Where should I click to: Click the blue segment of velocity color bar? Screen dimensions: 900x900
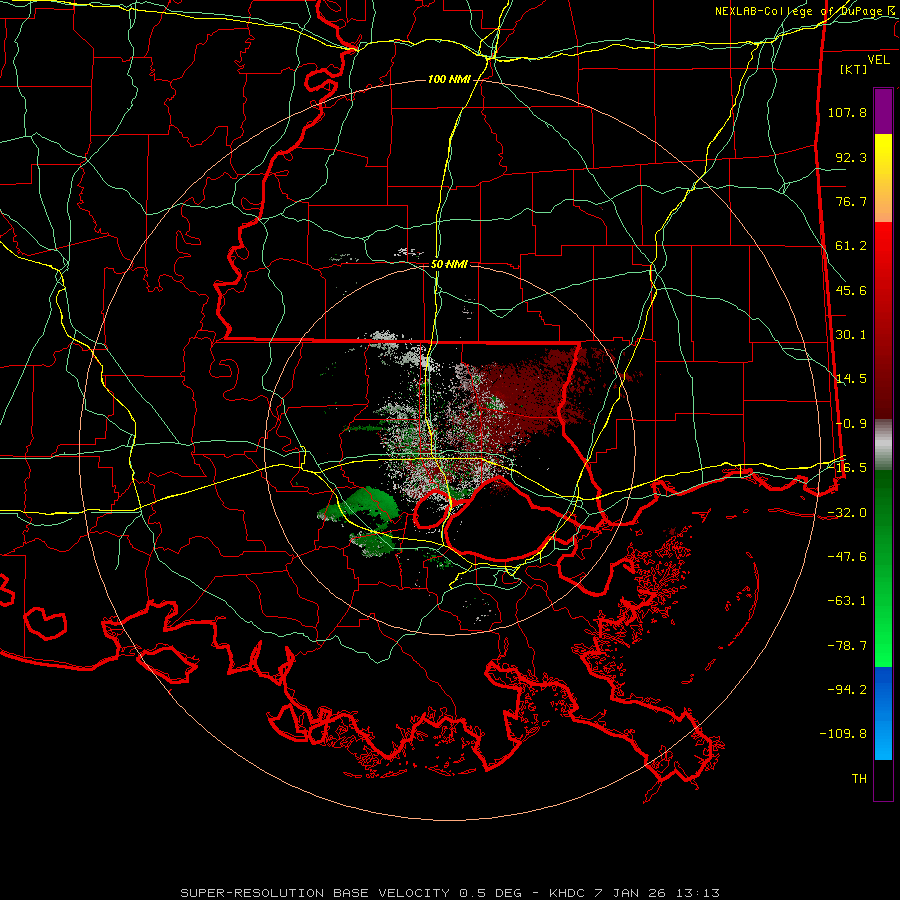(x=883, y=713)
